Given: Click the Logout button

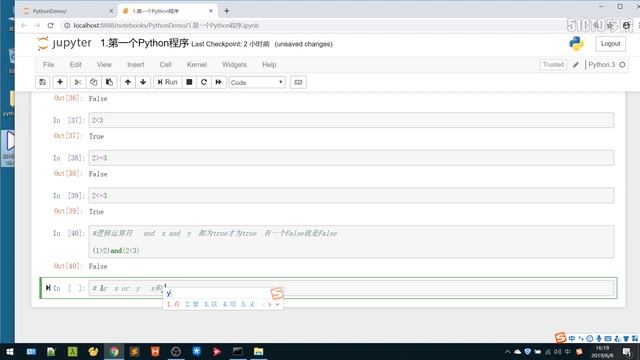Looking at the screenshot, I should pos(610,44).
